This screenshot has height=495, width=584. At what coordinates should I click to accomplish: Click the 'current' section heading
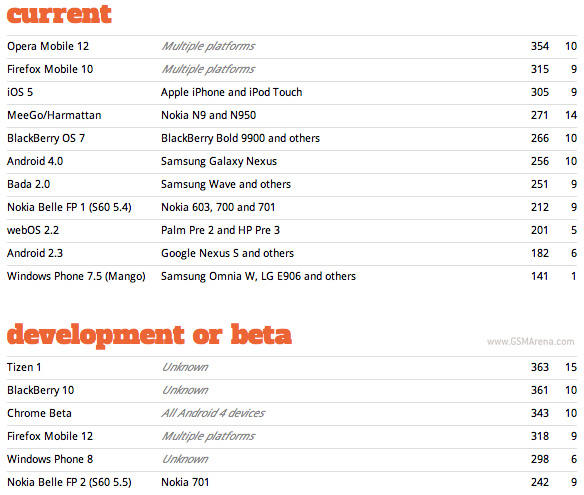point(59,15)
